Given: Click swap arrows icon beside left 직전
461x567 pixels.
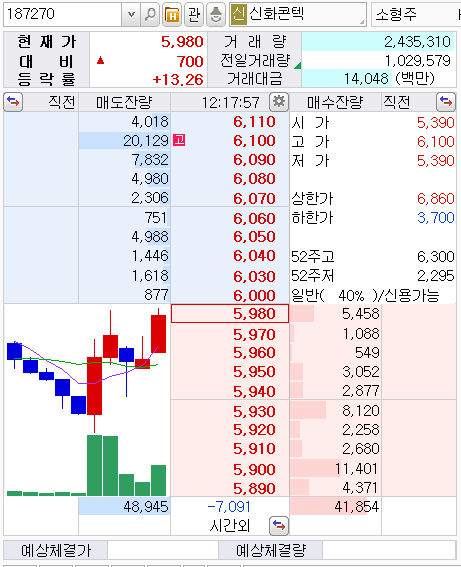Looking at the screenshot, I should (13, 102).
